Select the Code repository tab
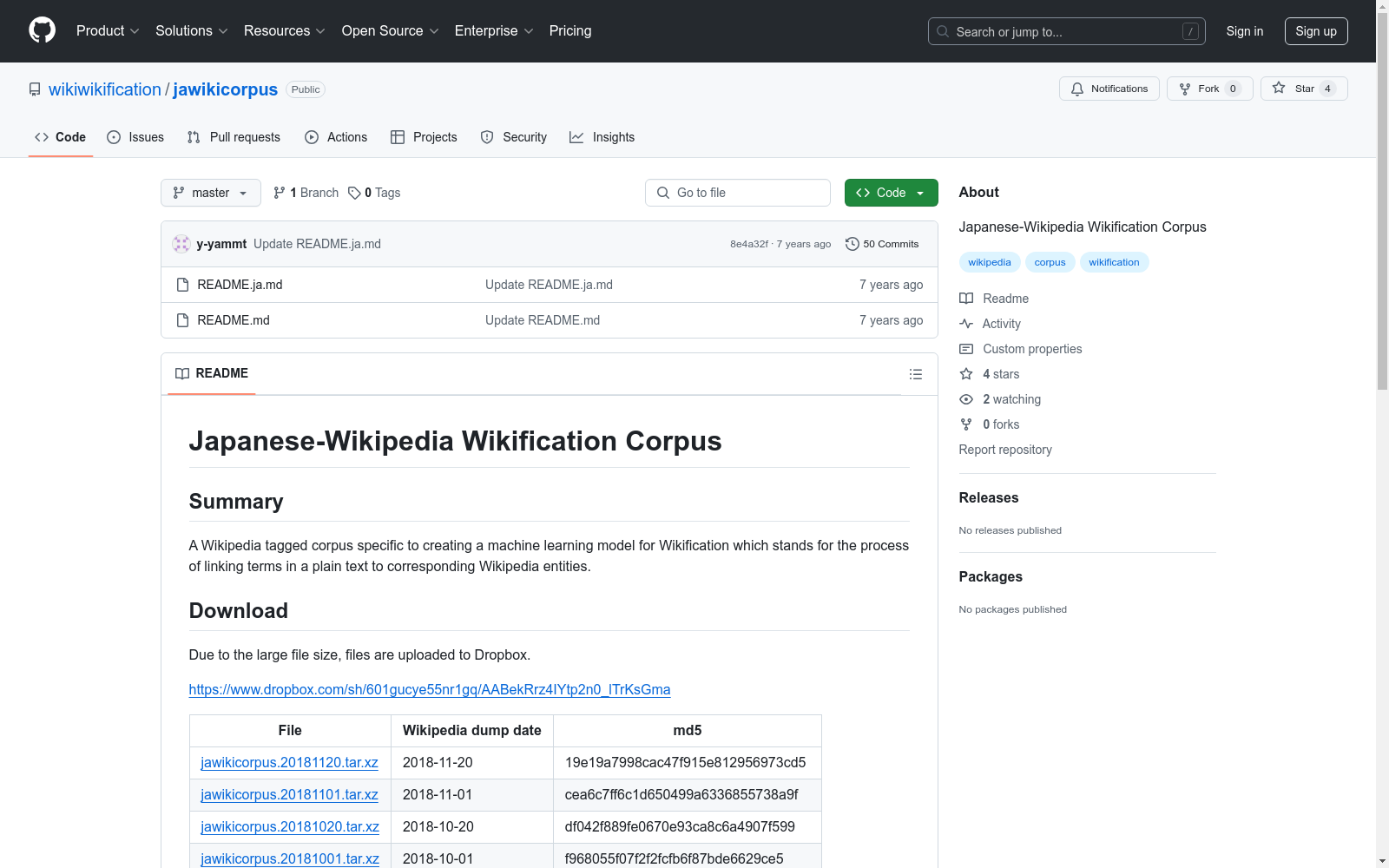Viewport: 1389px width, 868px height. [x=61, y=137]
